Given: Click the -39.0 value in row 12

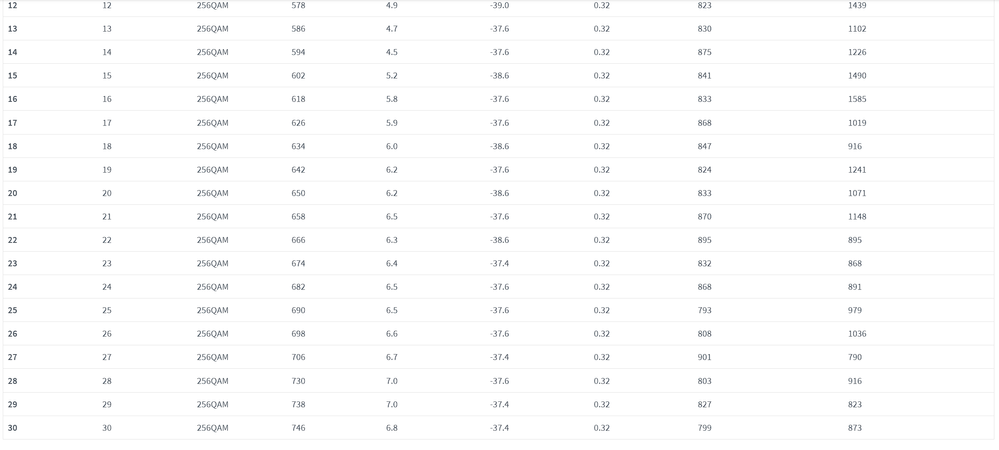Looking at the screenshot, I should pos(500,5).
